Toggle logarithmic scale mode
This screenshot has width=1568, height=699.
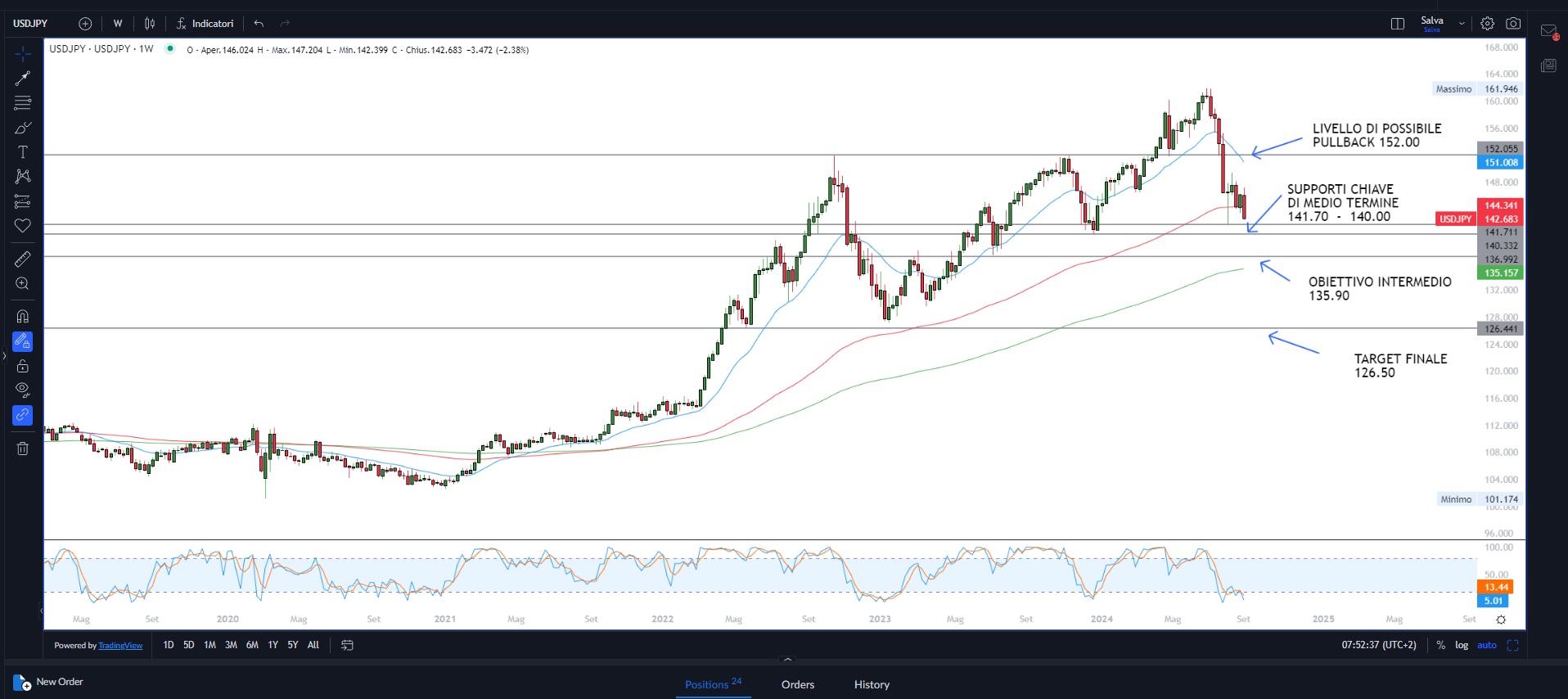(1462, 645)
